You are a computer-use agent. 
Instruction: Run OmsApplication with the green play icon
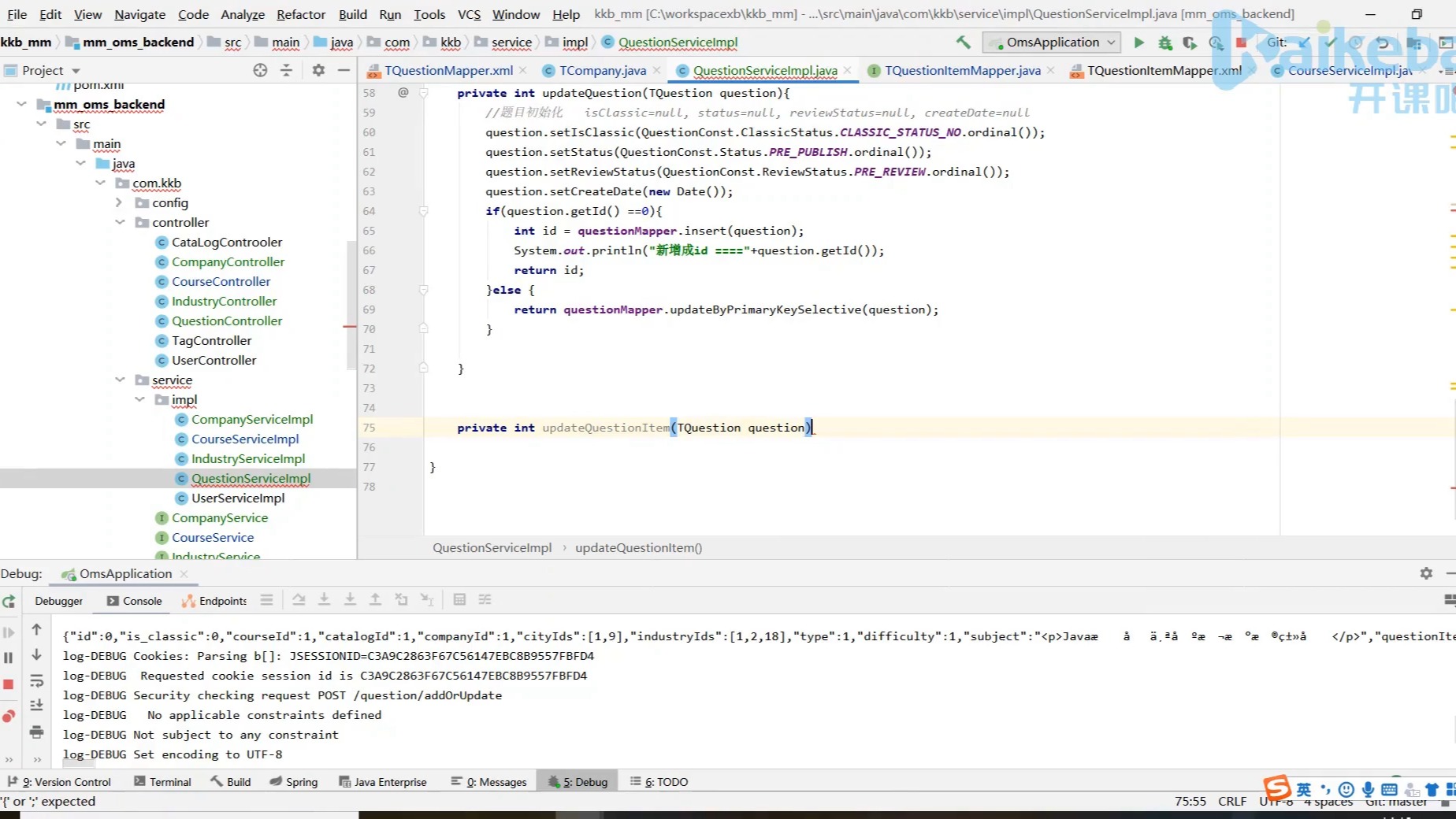[x=1138, y=43]
